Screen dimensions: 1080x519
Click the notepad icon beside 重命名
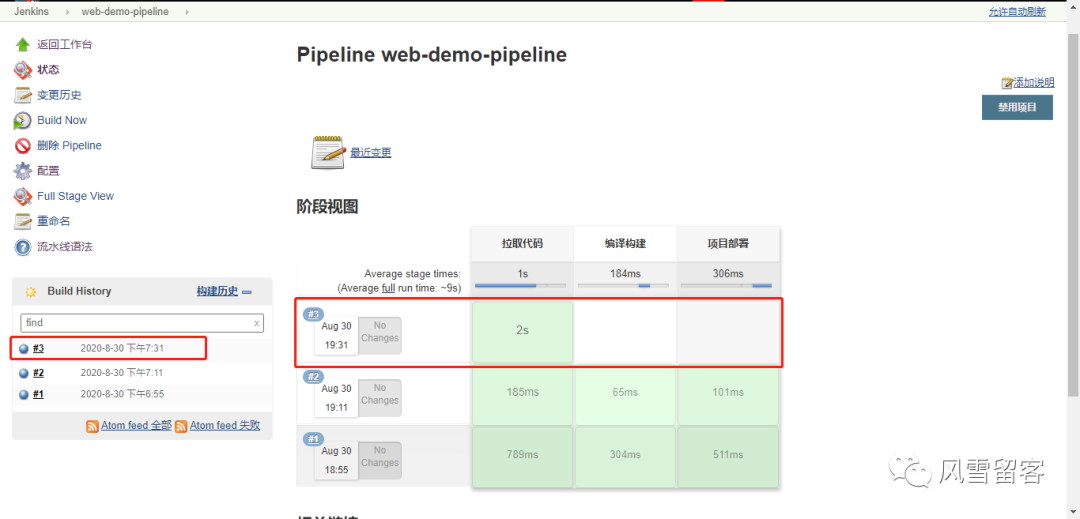(23, 222)
